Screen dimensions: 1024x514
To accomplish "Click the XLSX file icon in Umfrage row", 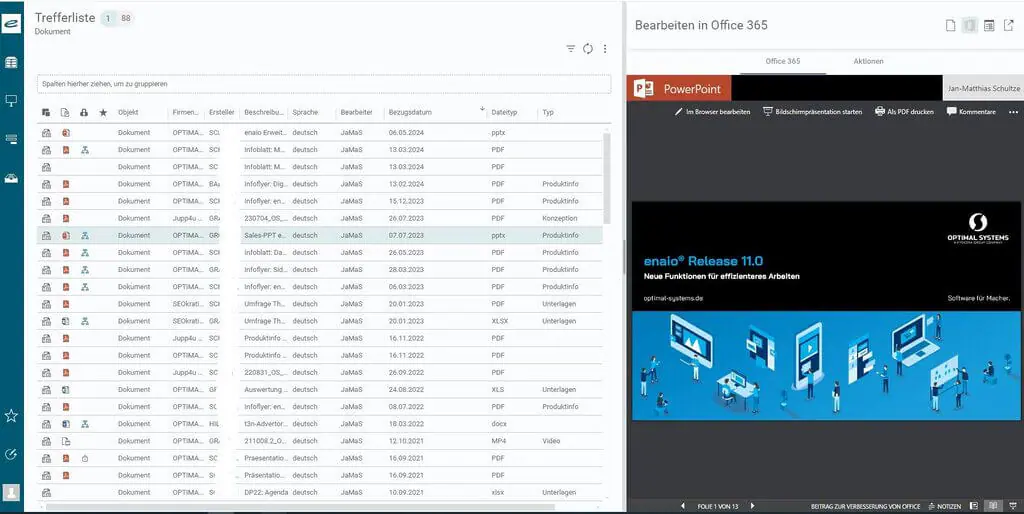I will 65,321.
